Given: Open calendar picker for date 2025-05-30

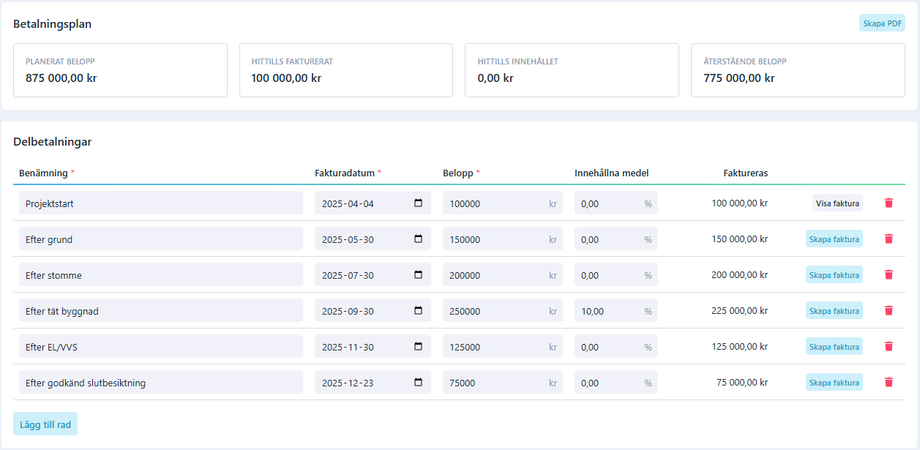Looking at the screenshot, I should pyautogui.click(x=418, y=239).
